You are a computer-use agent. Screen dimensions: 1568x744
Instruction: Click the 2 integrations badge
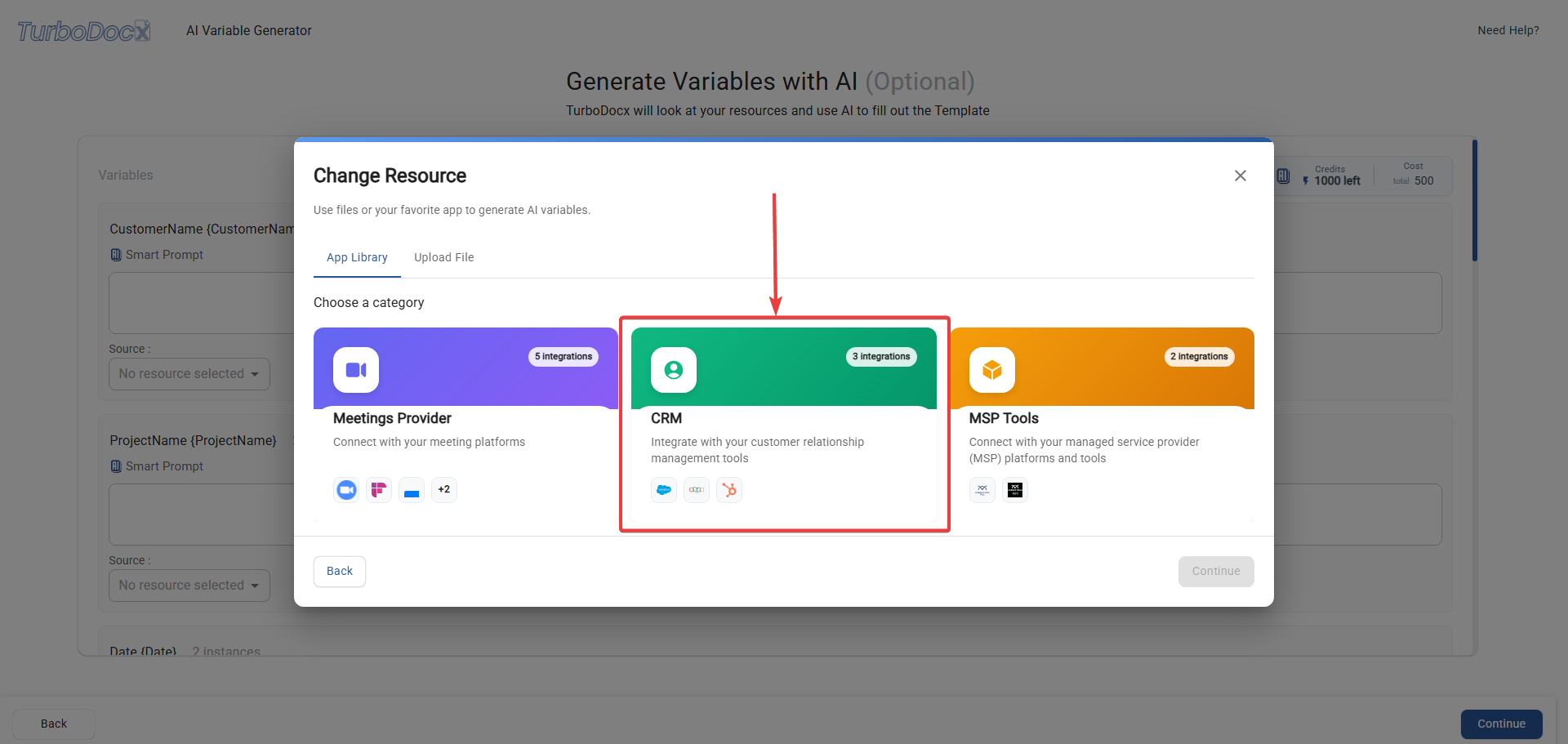tap(1199, 357)
